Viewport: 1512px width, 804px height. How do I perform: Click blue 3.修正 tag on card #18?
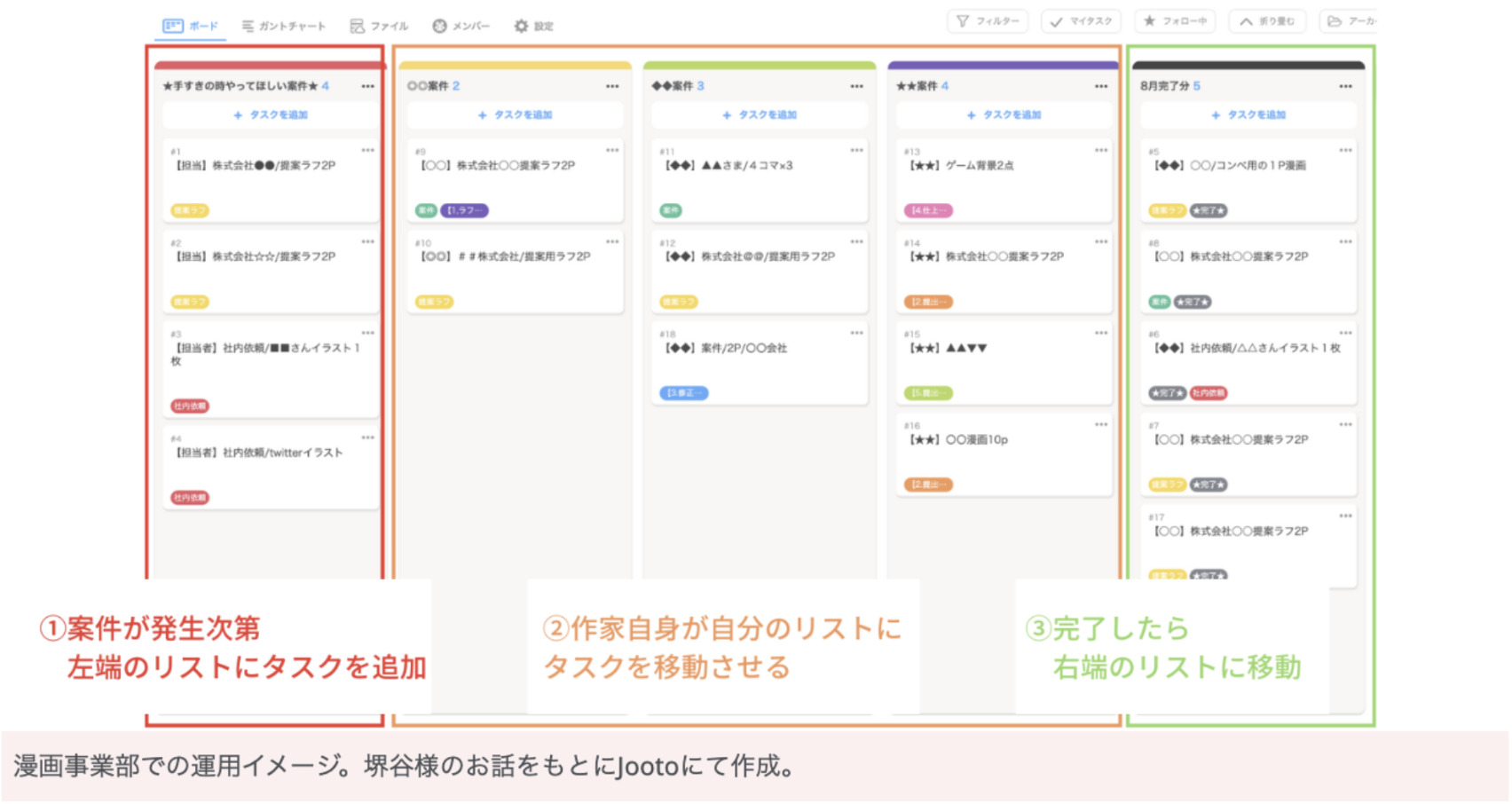(x=684, y=393)
